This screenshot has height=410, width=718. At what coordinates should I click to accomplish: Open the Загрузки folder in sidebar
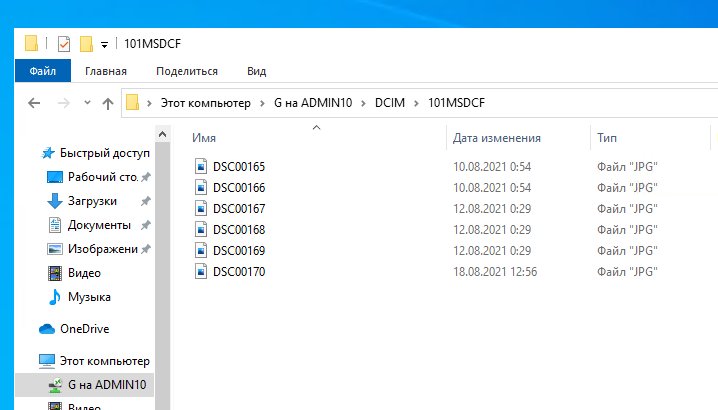click(91, 200)
